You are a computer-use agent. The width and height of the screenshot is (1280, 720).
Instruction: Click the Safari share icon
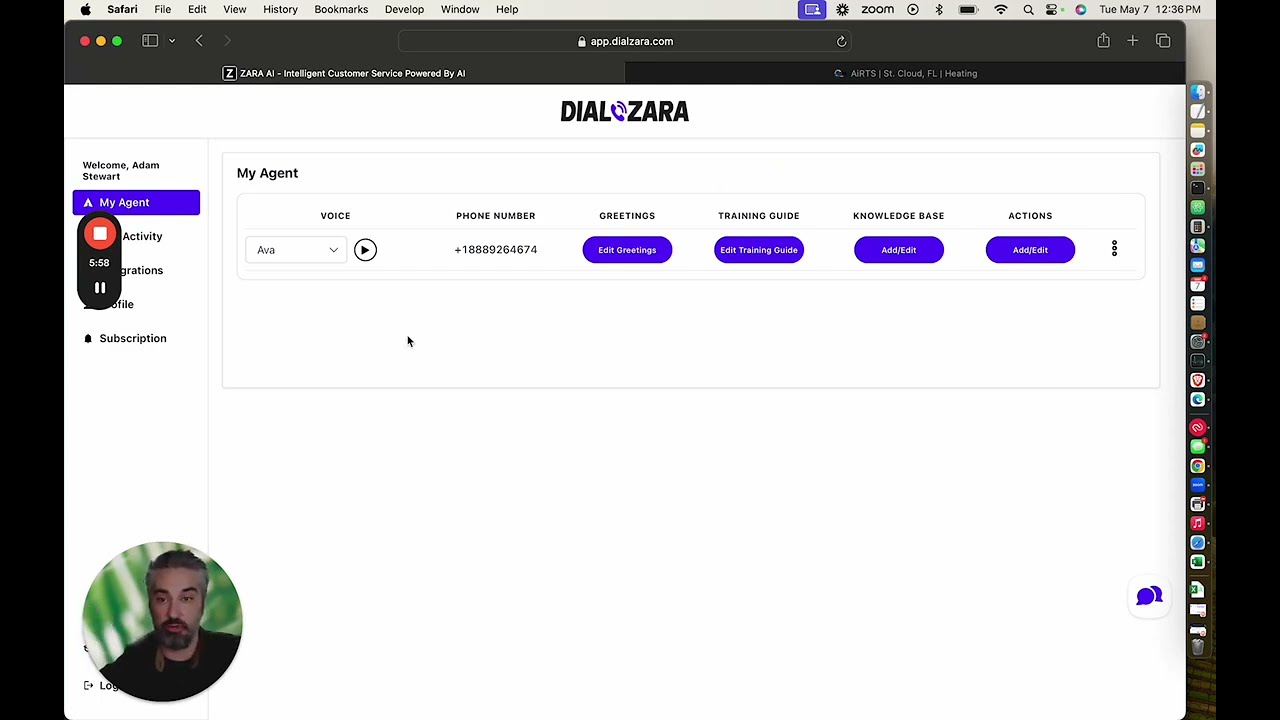click(1103, 41)
